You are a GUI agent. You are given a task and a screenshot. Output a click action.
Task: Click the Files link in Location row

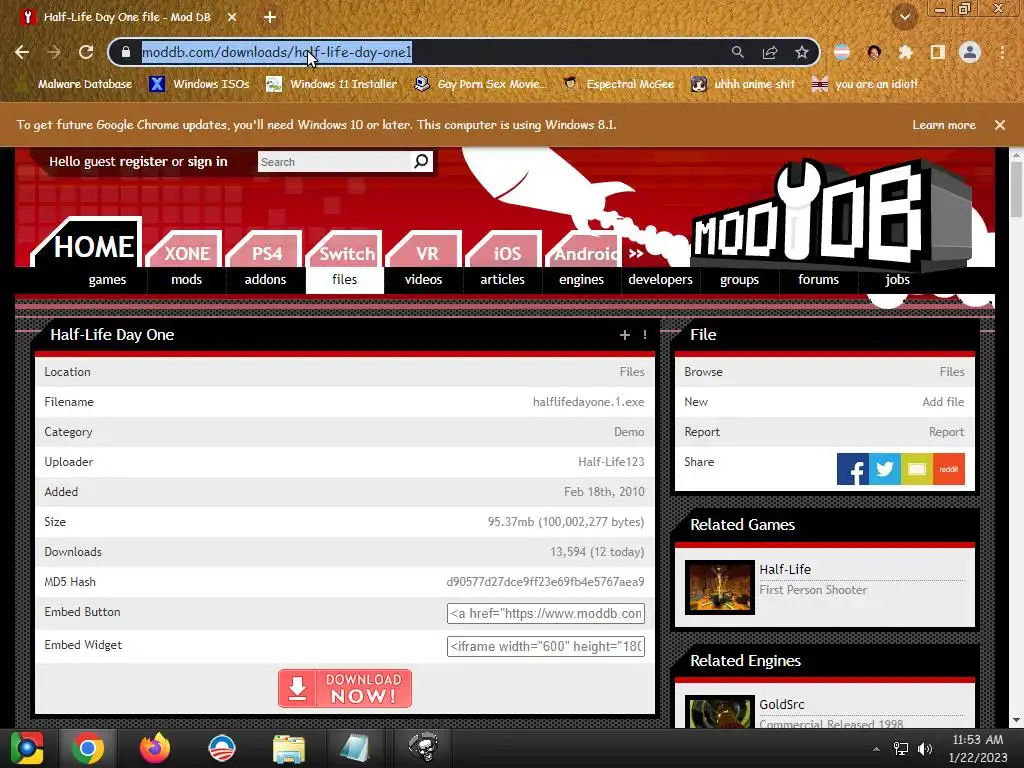coord(632,372)
